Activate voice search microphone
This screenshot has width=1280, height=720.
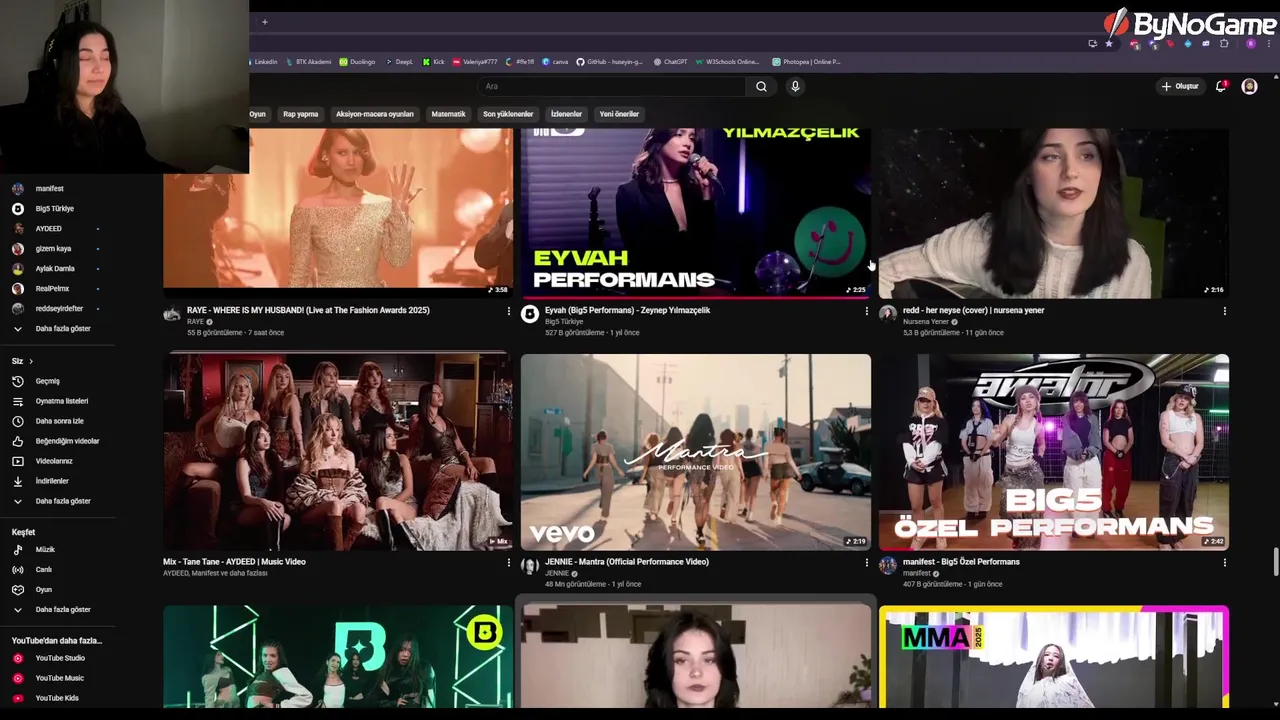(795, 86)
